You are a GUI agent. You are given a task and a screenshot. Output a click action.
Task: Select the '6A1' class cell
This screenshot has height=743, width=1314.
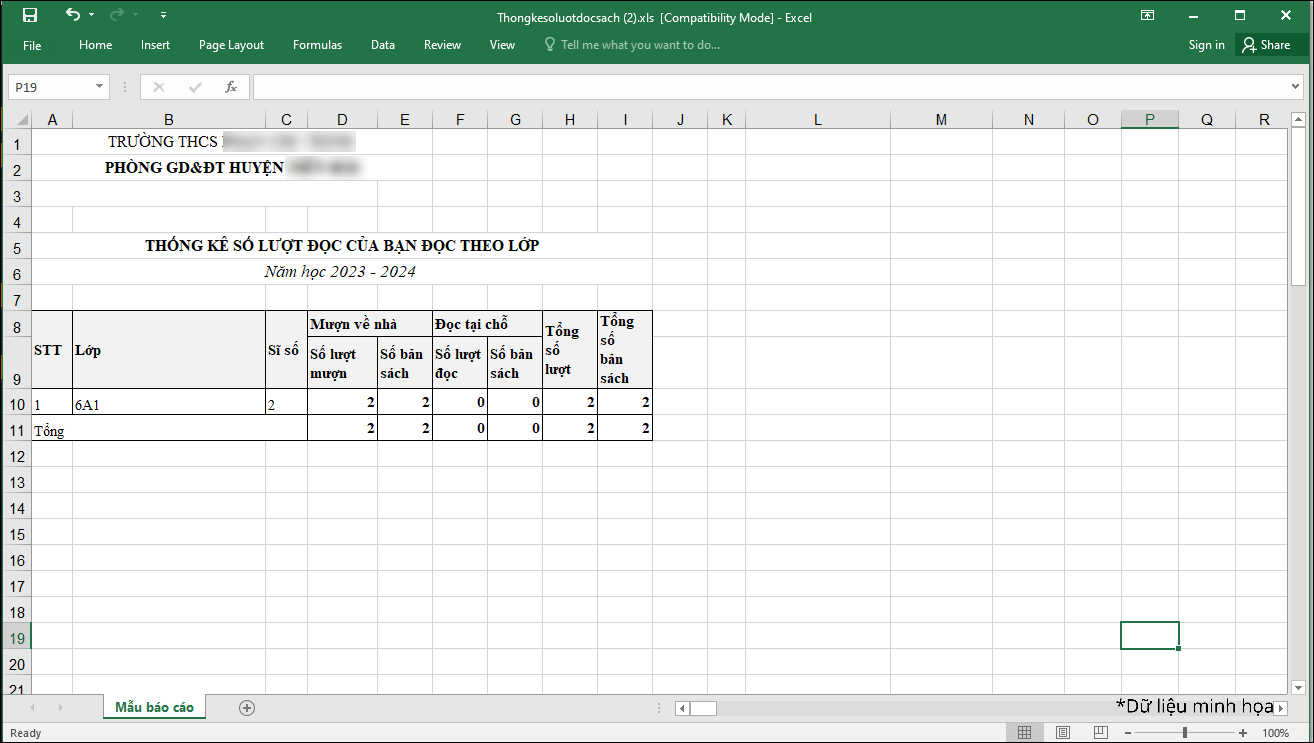tap(169, 402)
